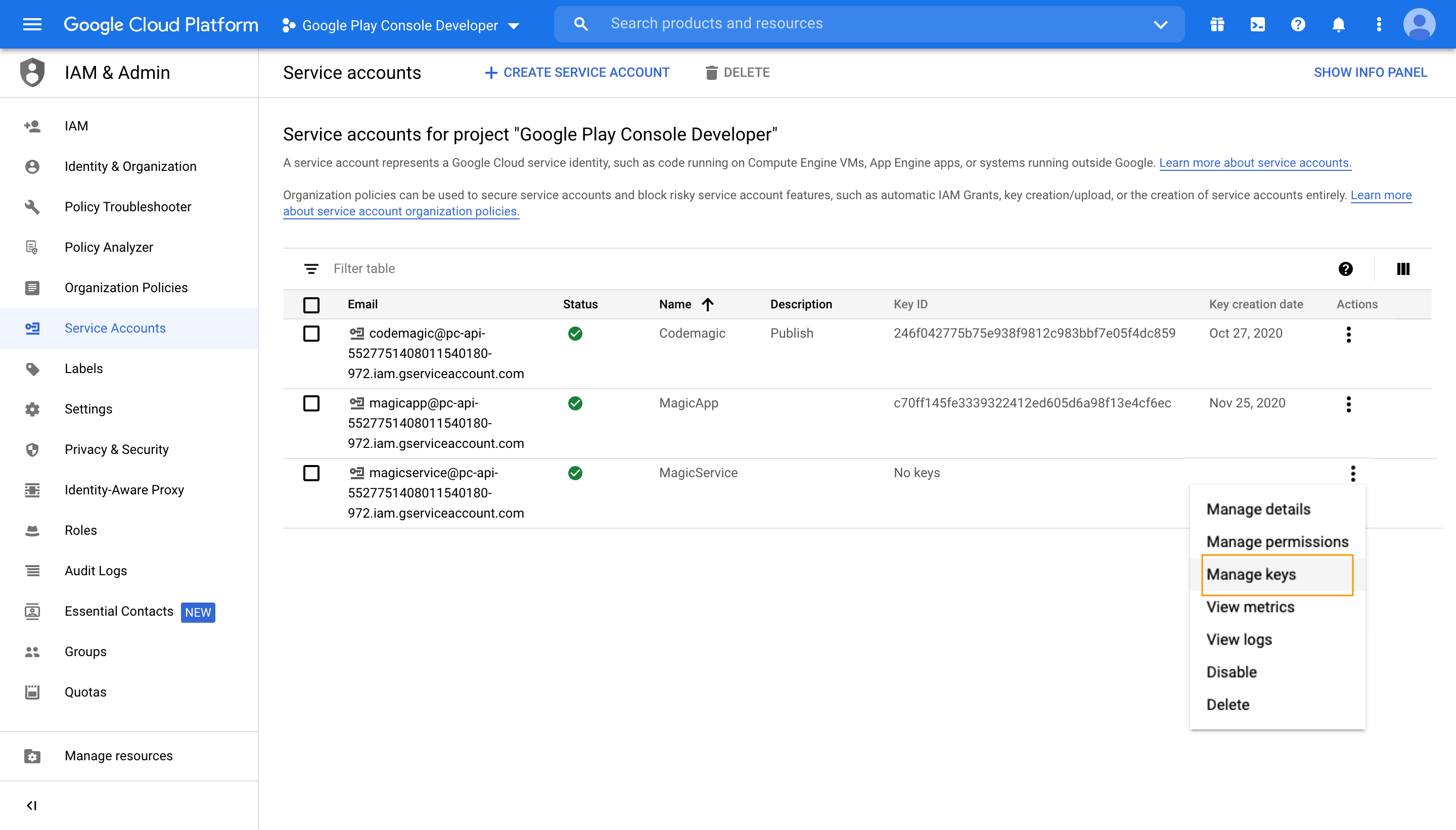This screenshot has width=1456, height=830.
Task: Open column display options icon
Action: 1403,269
